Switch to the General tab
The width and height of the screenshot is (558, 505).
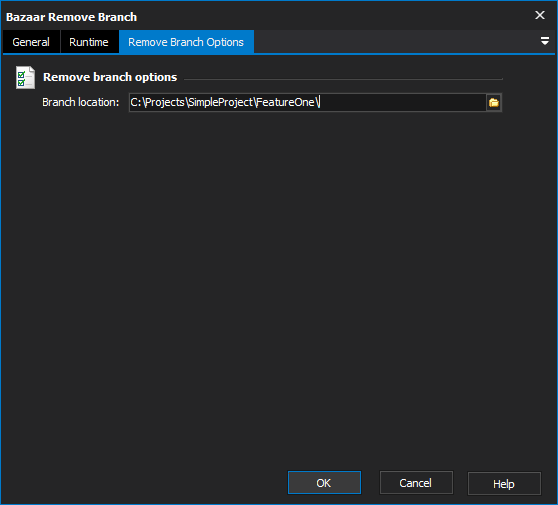[31, 42]
